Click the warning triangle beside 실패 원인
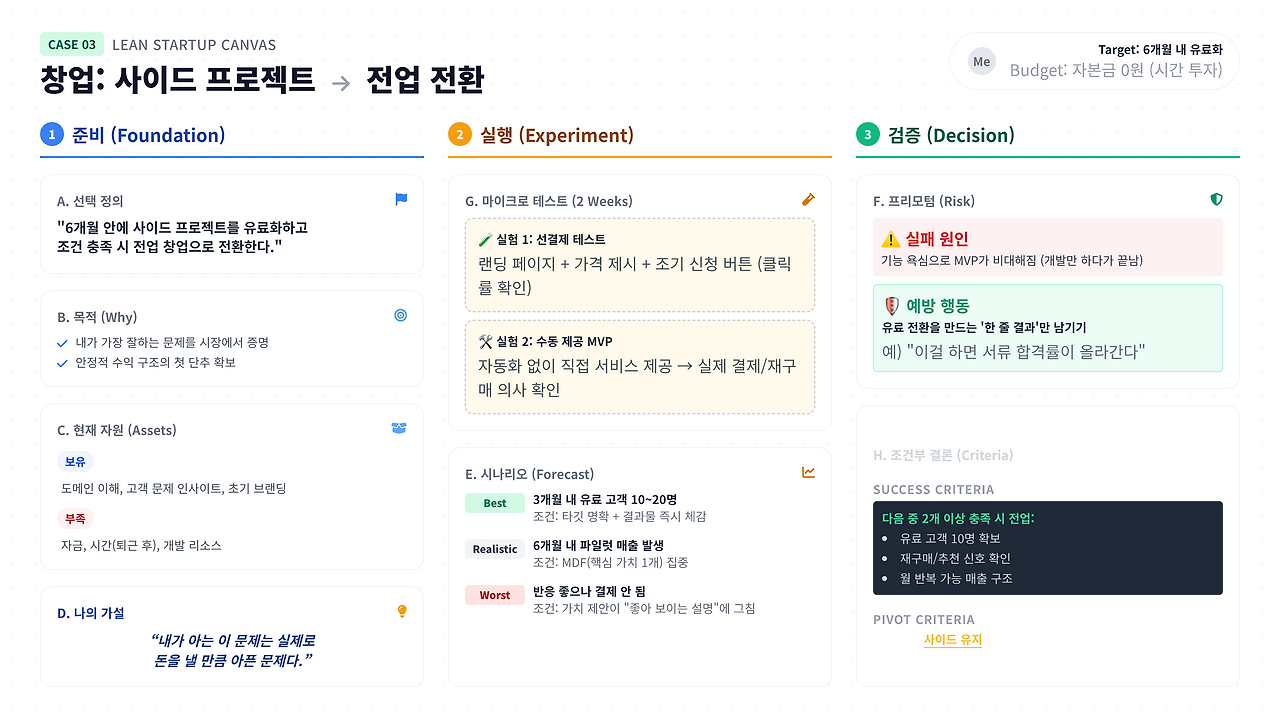Image resolution: width=1280 pixels, height=720 pixels. coord(890,239)
